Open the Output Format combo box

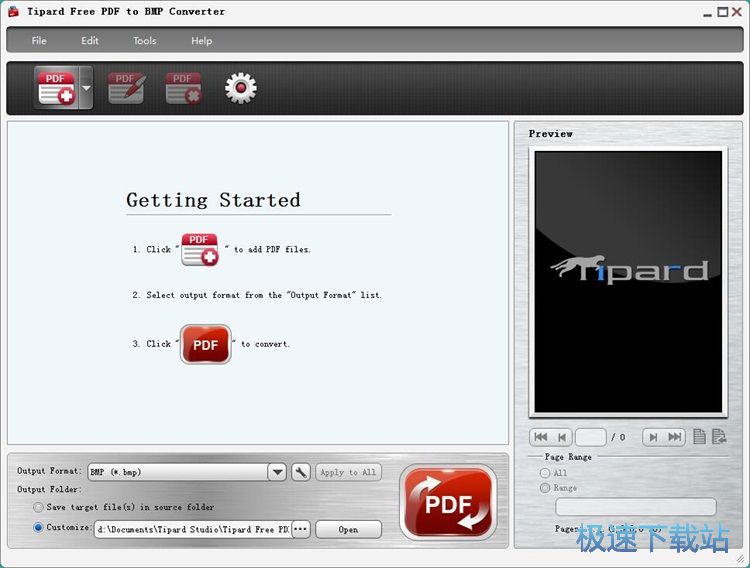pos(187,472)
